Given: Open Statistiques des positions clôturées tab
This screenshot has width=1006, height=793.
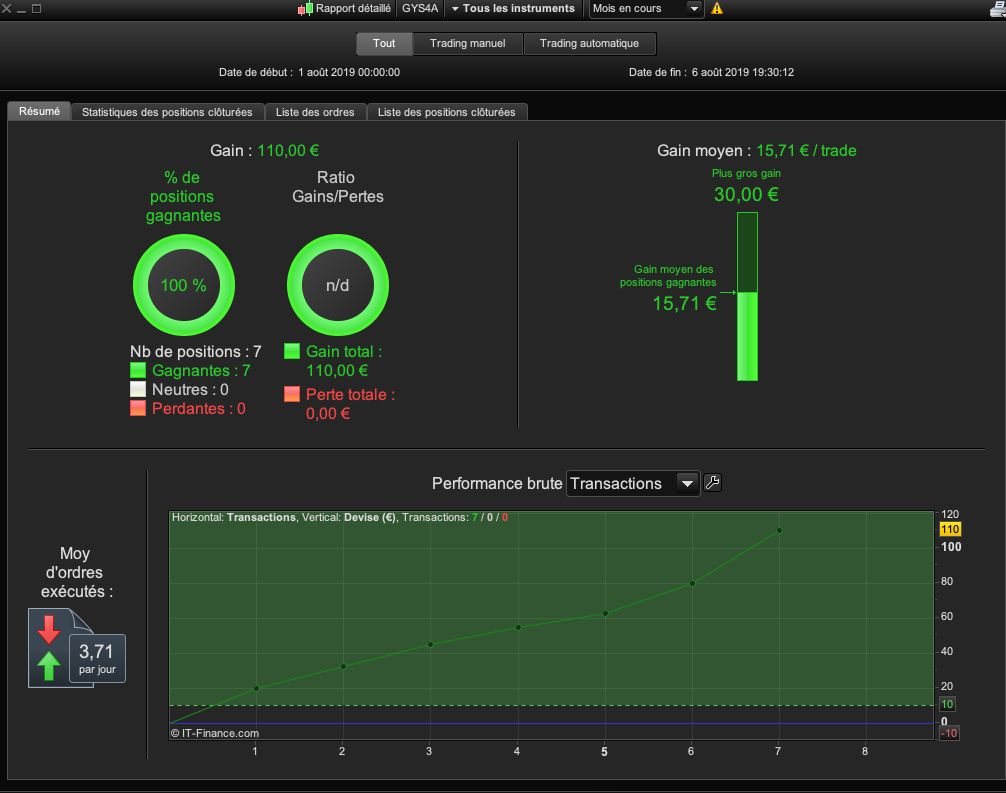Looking at the screenshot, I should point(167,112).
